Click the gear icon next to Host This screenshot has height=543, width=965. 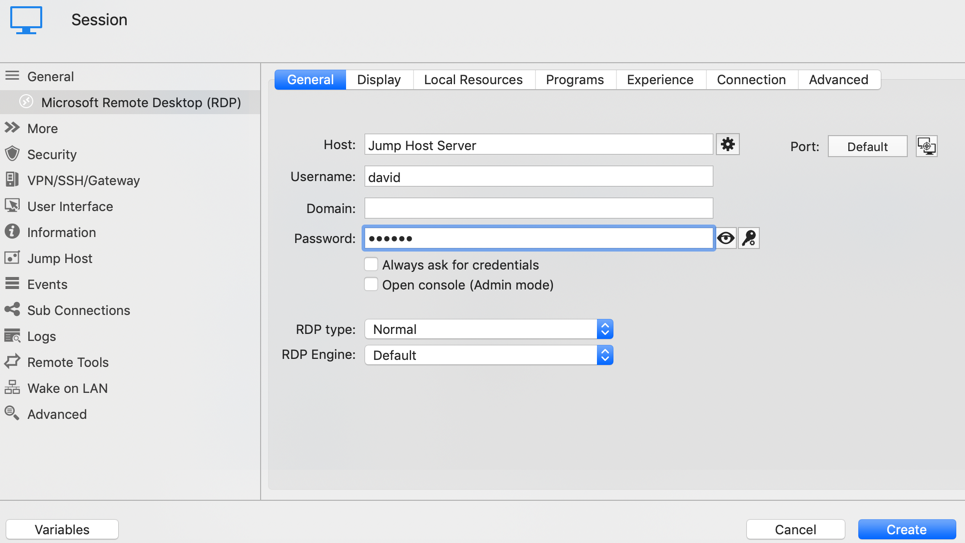tap(727, 145)
